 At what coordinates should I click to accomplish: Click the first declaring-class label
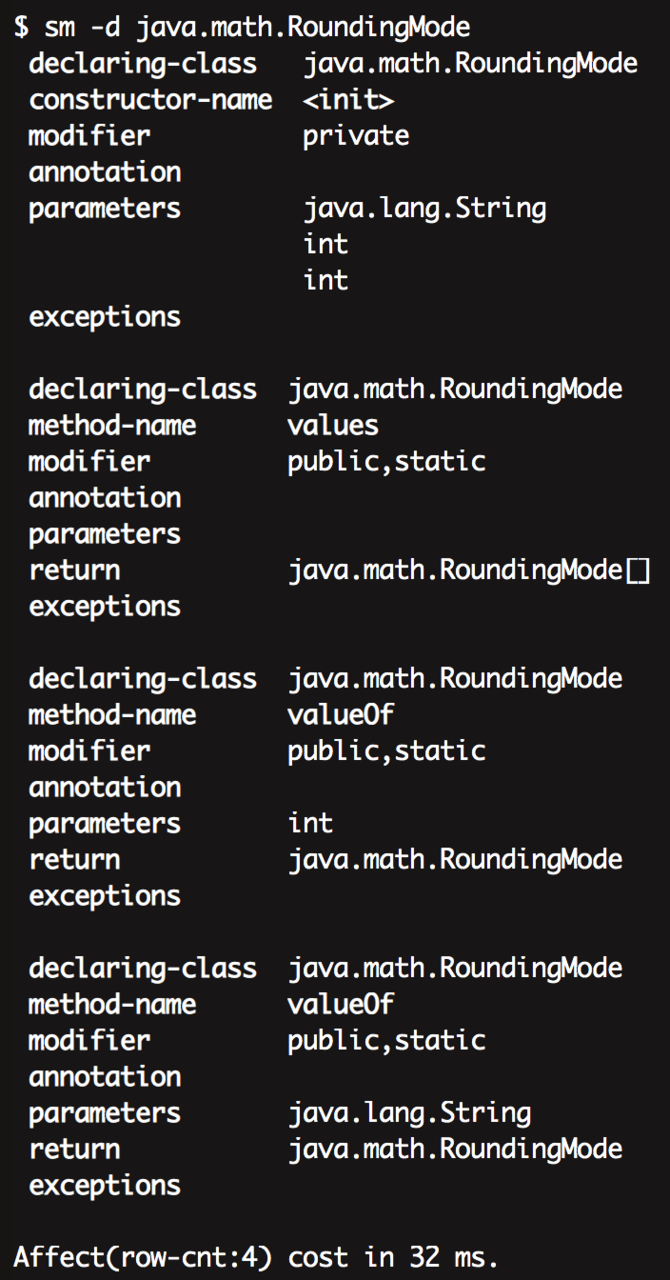click(x=142, y=64)
